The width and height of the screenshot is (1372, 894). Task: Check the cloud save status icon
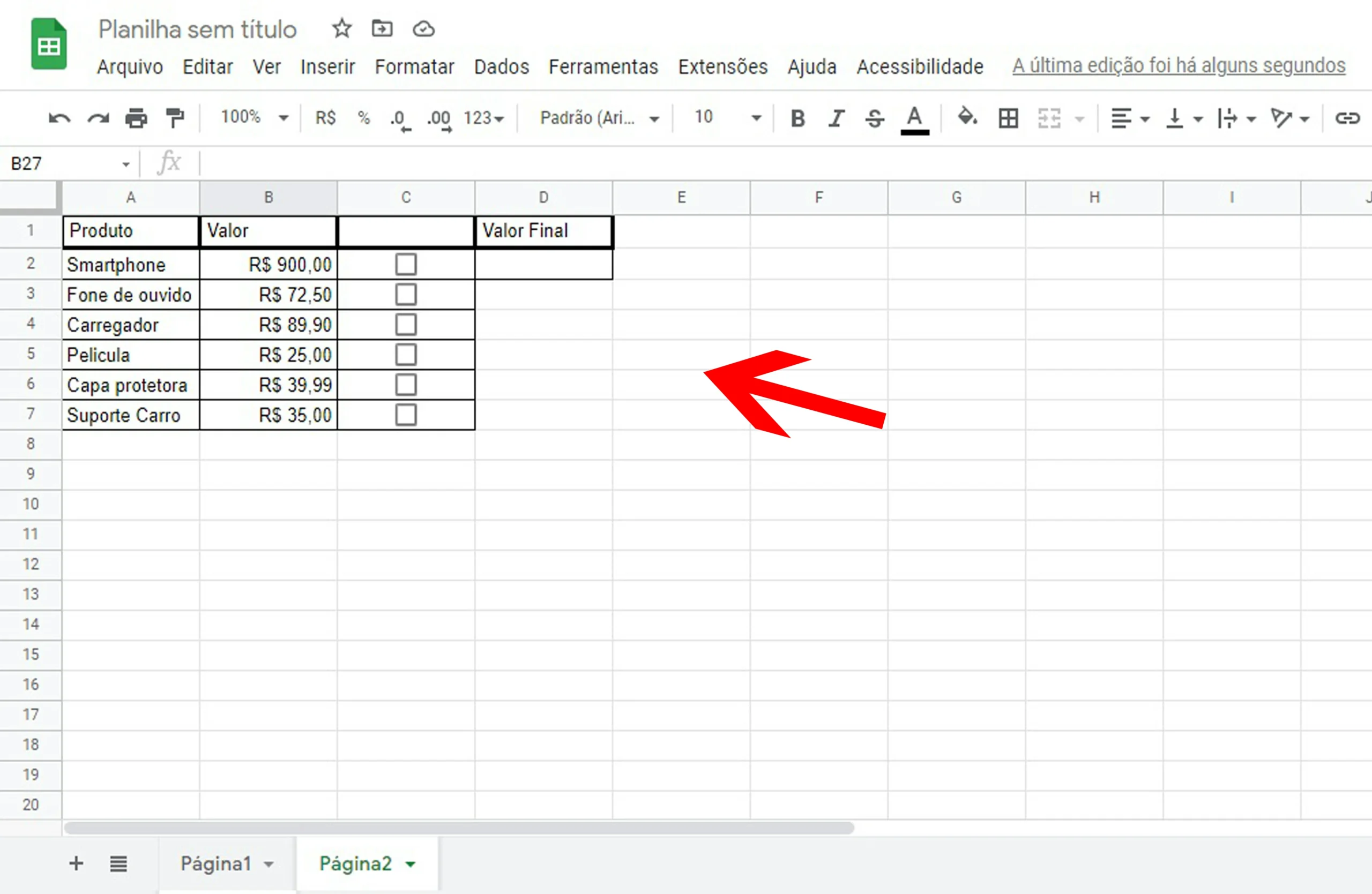coord(424,29)
